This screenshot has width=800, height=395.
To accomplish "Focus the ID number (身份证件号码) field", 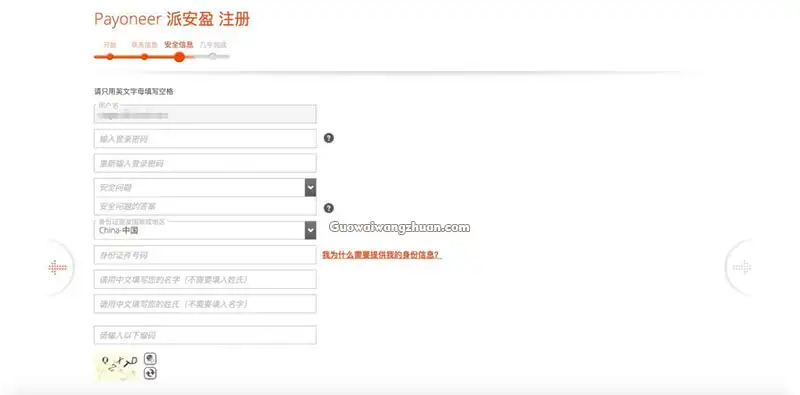I will click(x=205, y=255).
